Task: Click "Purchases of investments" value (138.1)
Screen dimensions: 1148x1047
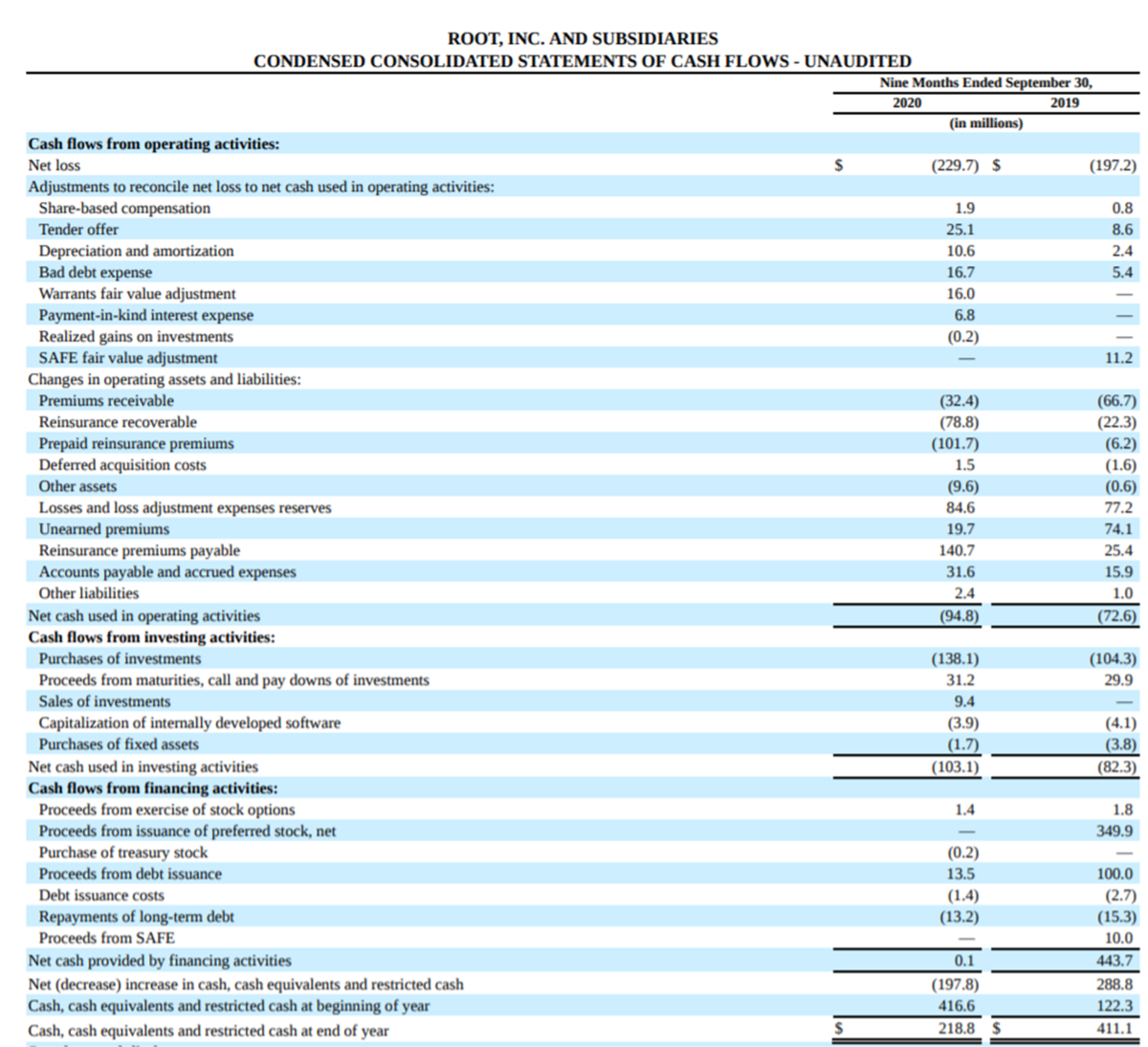Action: tap(955, 658)
